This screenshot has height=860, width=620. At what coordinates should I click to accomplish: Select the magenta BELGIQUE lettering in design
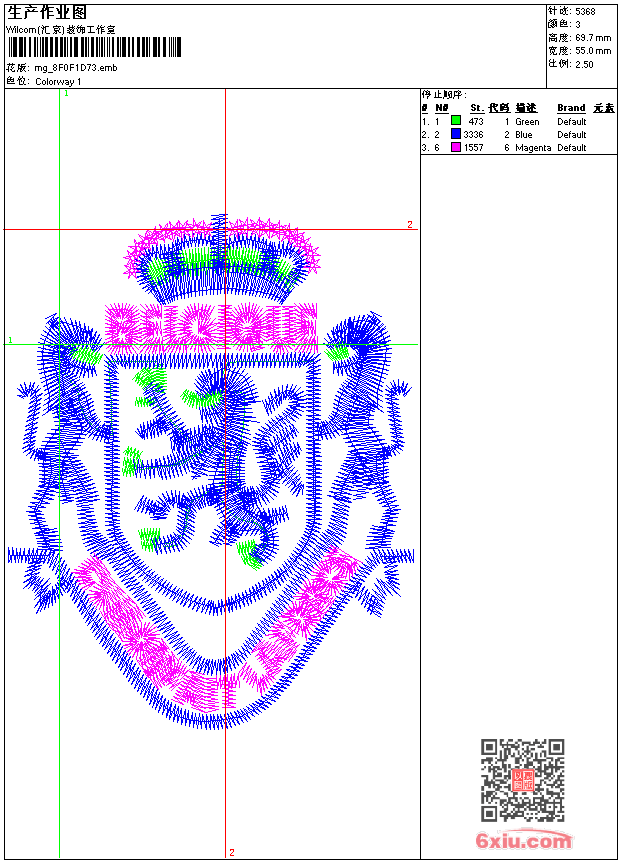pyautogui.click(x=211, y=326)
